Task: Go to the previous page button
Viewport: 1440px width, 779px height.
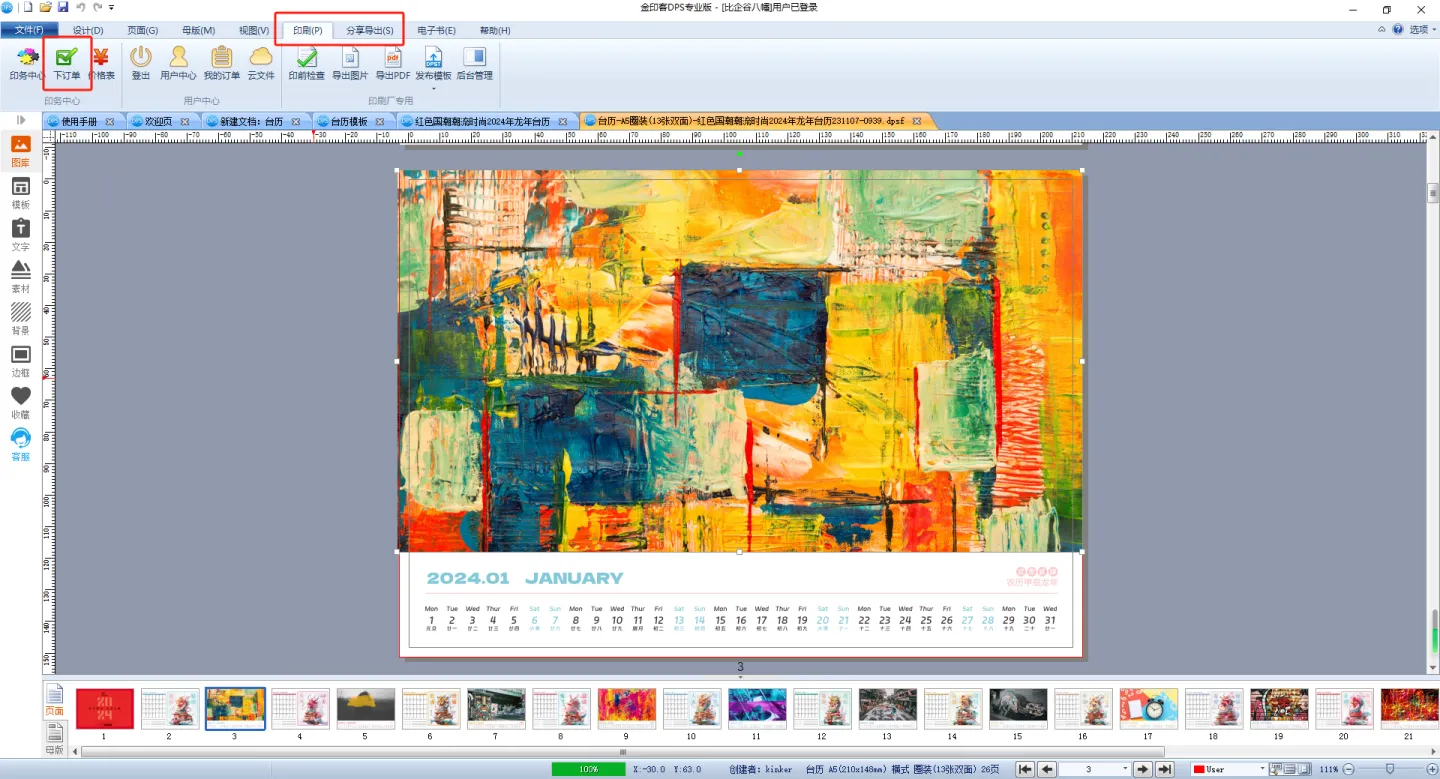Action: [1047, 769]
